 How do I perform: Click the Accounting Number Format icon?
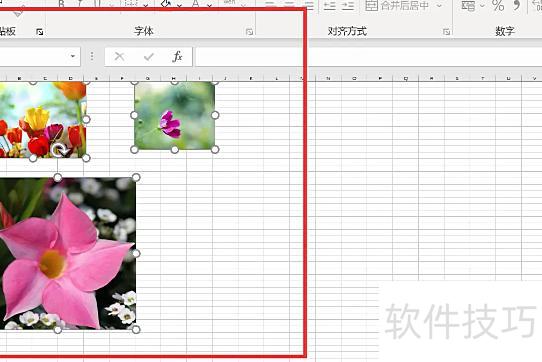(x=468, y=5)
